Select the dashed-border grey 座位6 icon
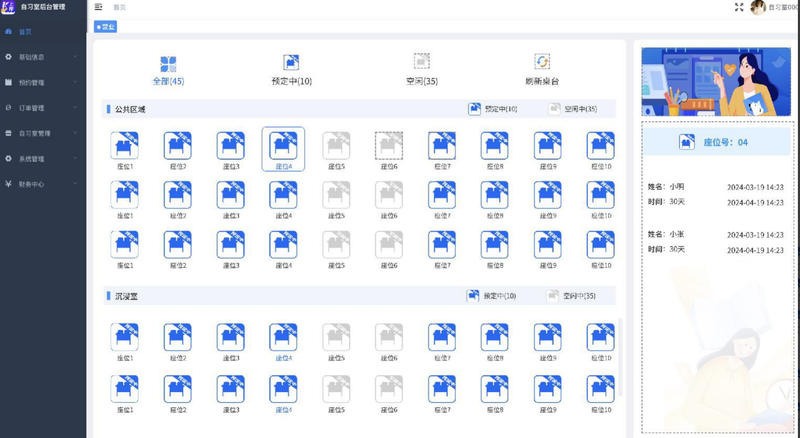800x438 pixels. pos(389,145)
